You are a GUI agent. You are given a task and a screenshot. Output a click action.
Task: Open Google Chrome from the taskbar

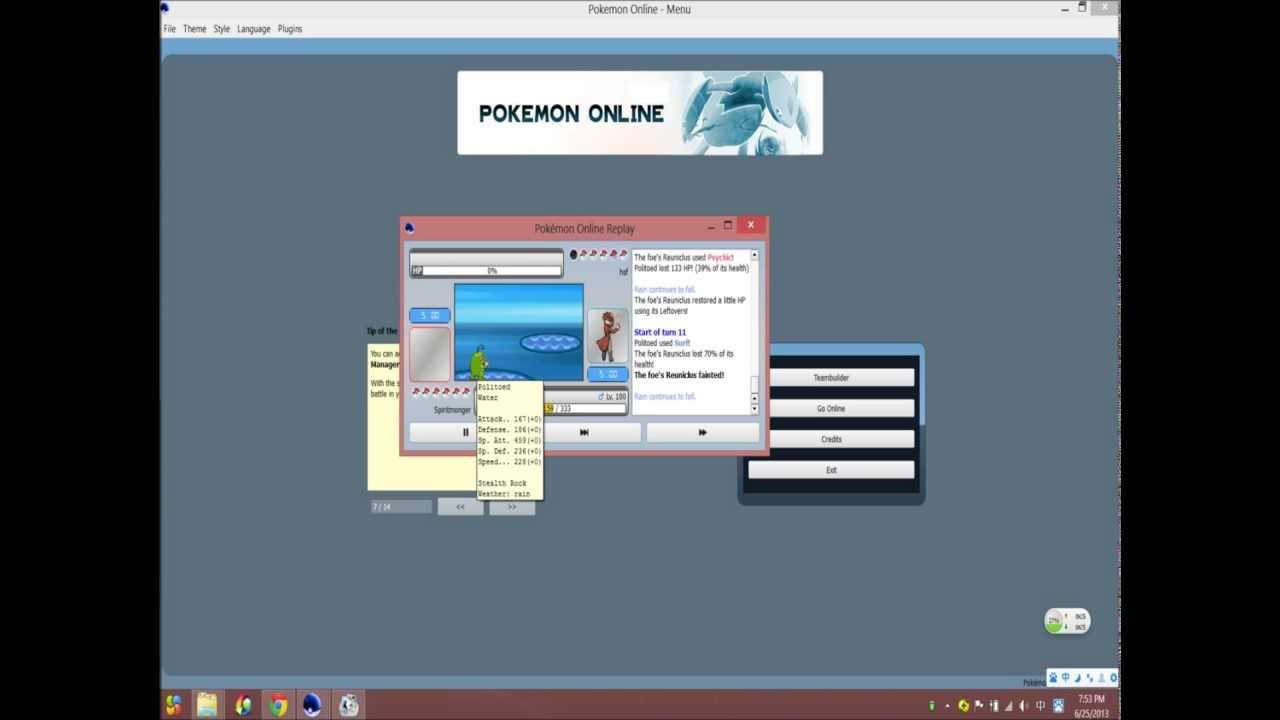pos(278,705)
